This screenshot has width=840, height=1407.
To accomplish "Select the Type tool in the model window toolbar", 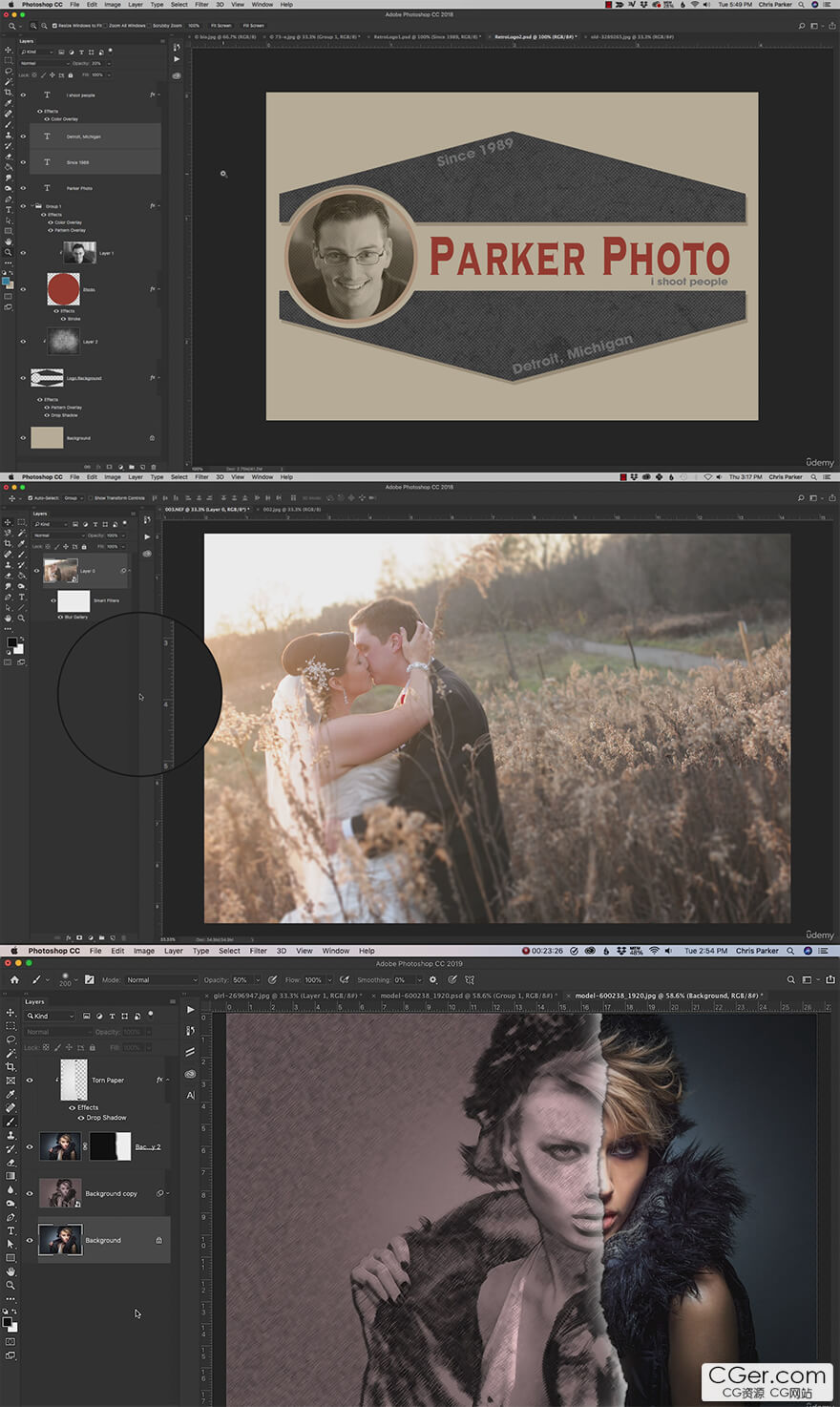I will click(10, 1230).
